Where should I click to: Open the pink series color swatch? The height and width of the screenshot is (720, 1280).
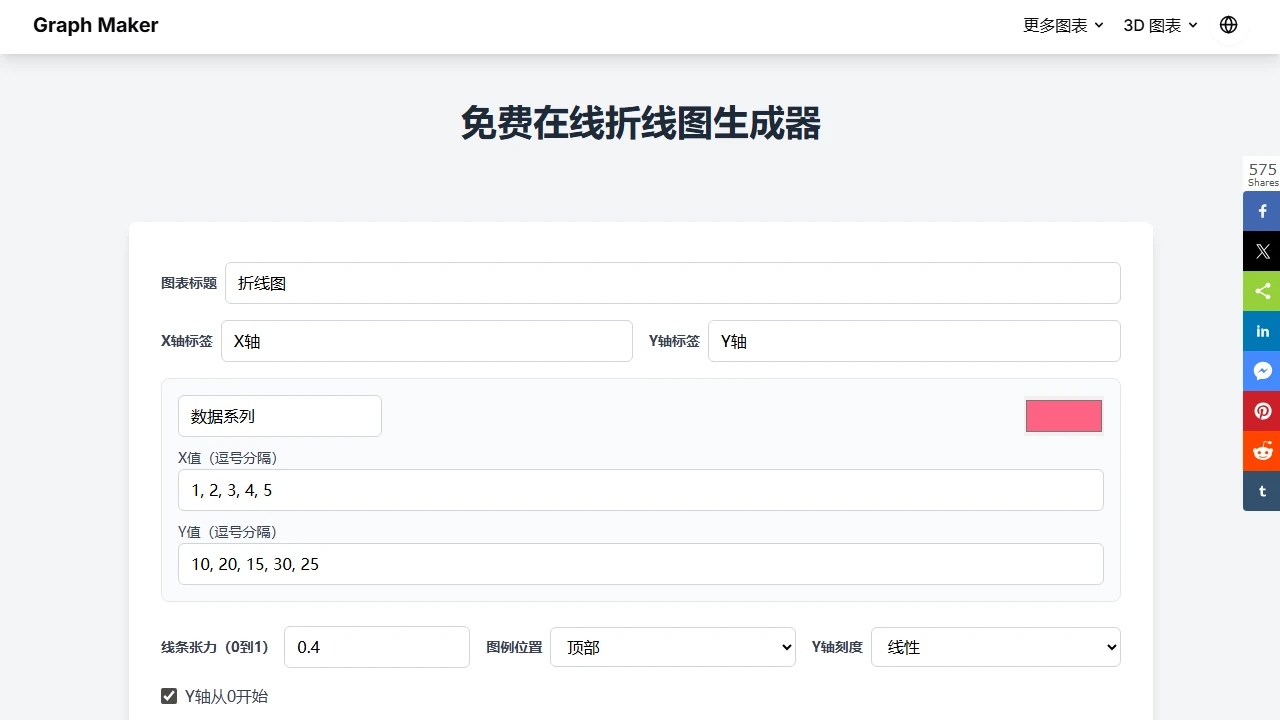(1063, 416)
